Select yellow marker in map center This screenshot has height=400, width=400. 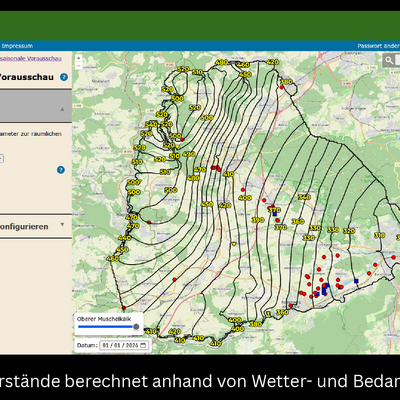[x=234, y=244]
